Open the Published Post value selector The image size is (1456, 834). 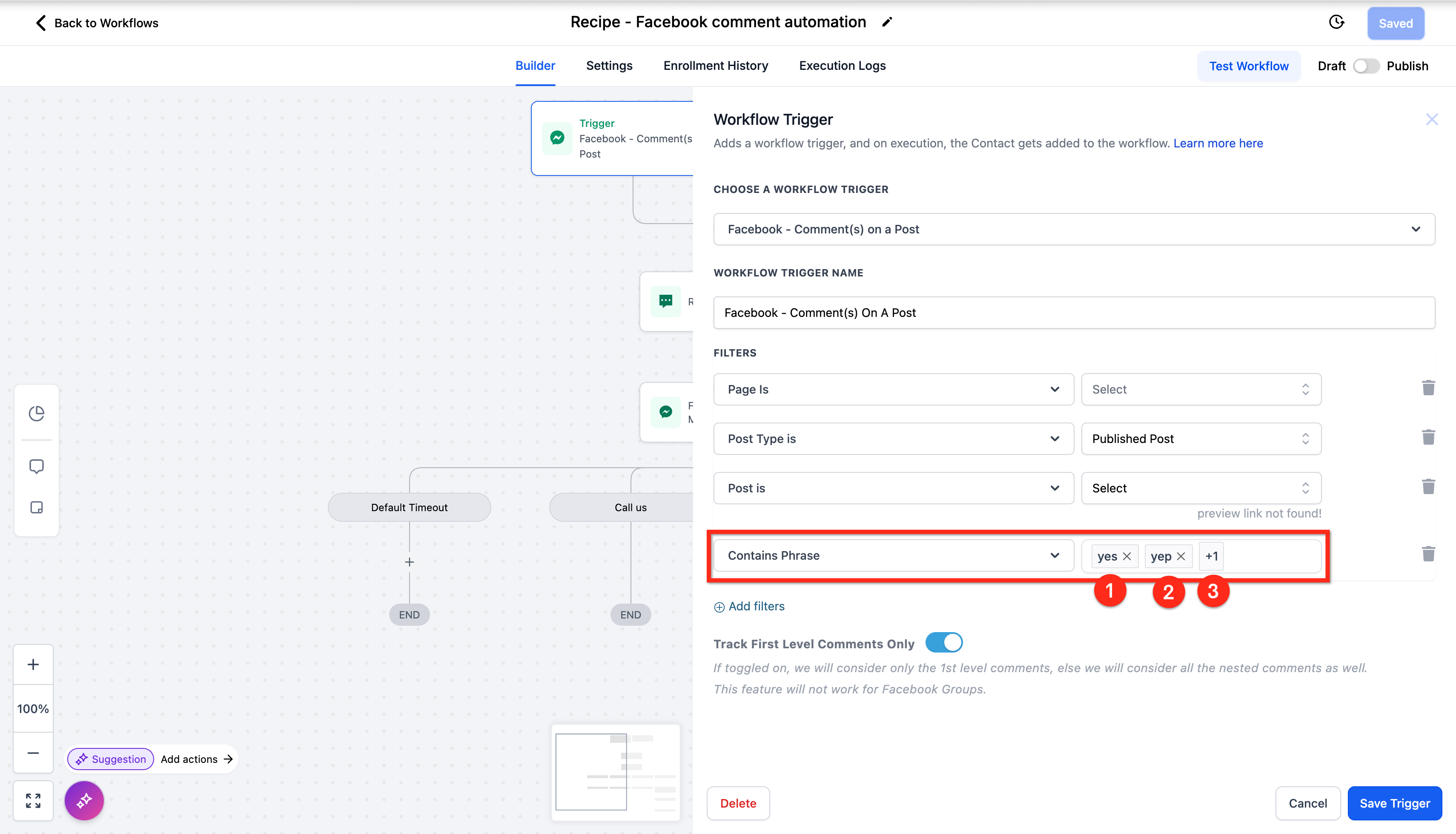[x=1201, y=439]
